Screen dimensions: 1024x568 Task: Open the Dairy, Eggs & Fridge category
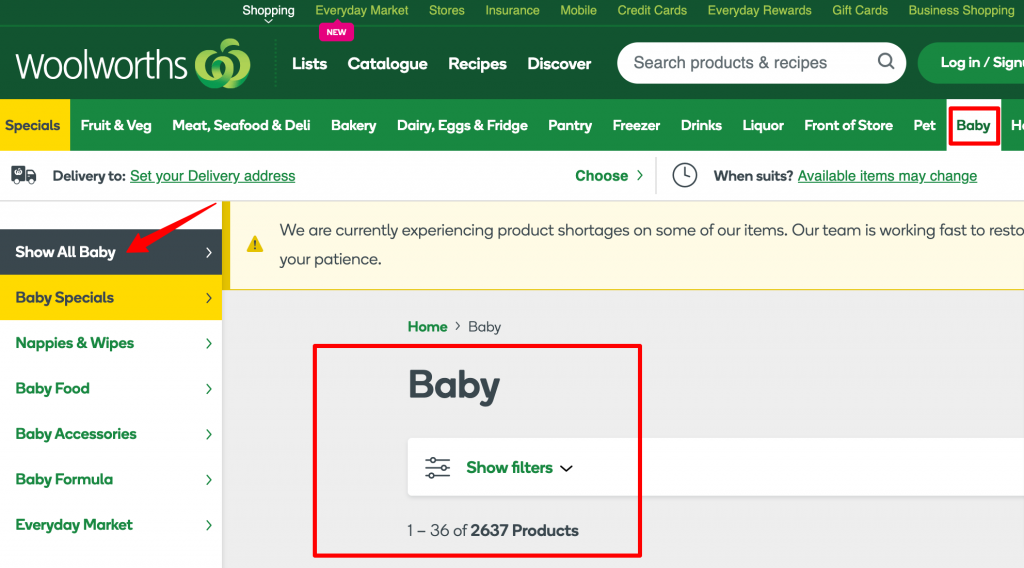pos(462,125)
